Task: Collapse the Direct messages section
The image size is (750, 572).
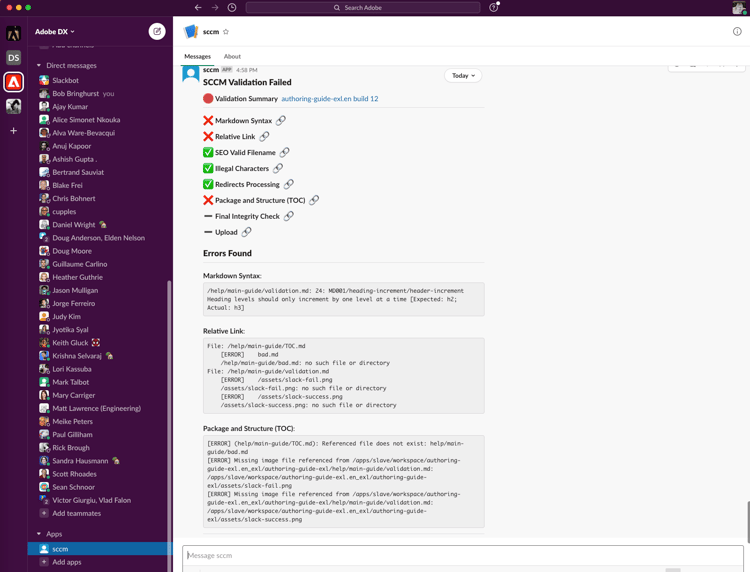Action: click(39, 66)
